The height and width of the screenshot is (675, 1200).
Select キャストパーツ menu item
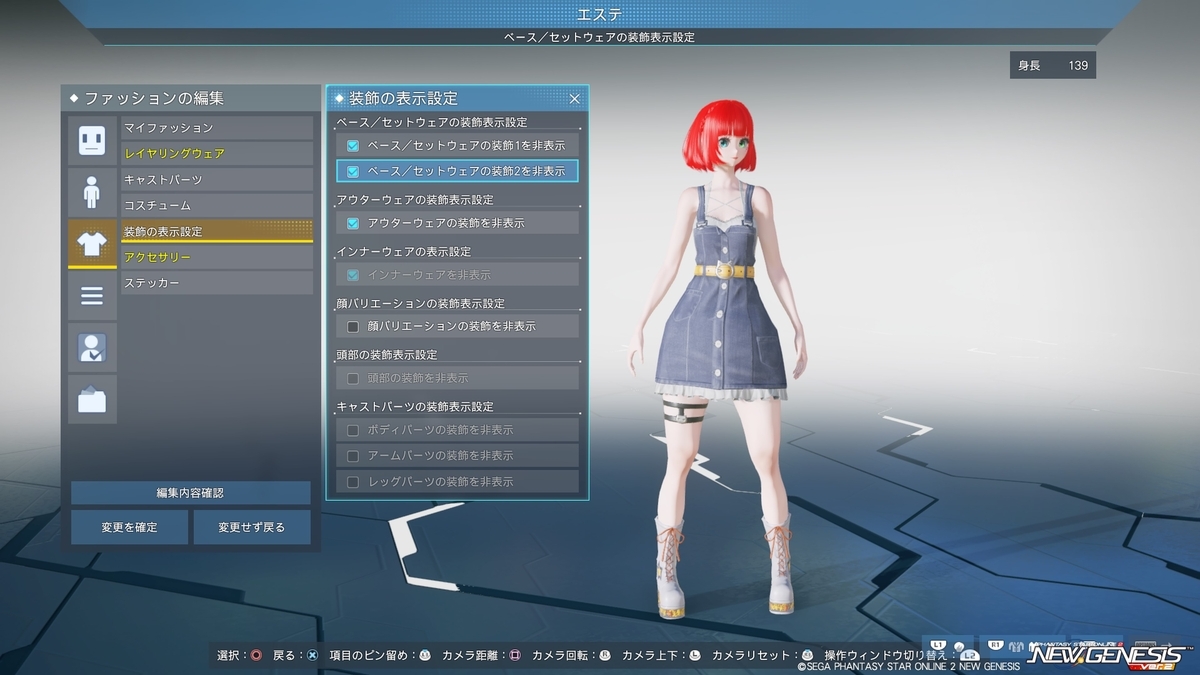[x=217, y=180]
